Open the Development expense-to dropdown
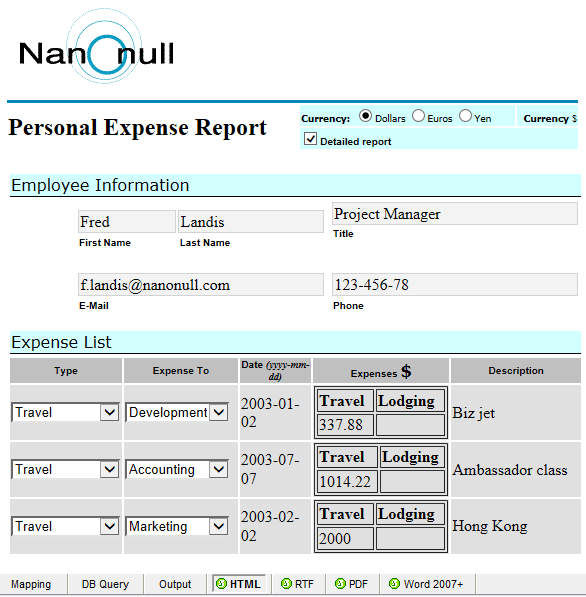 (x=177, y=412)
